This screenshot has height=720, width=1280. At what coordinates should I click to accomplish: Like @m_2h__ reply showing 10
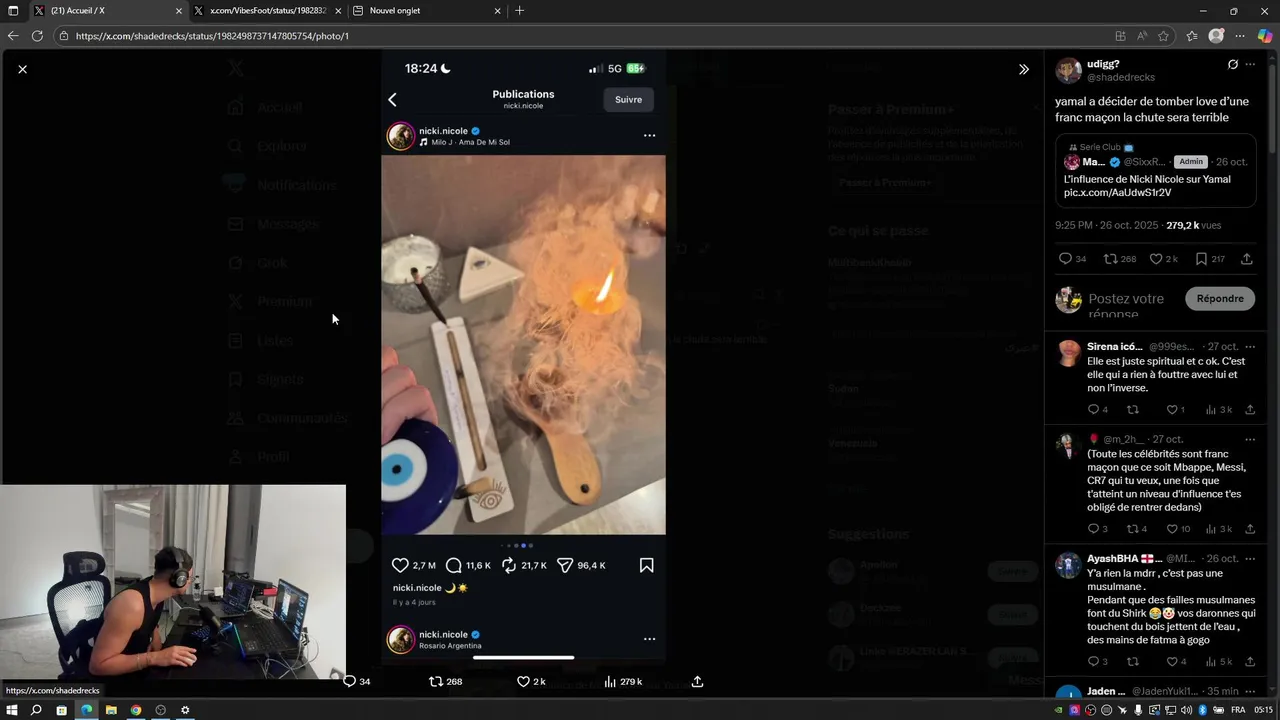[1178, 528]
